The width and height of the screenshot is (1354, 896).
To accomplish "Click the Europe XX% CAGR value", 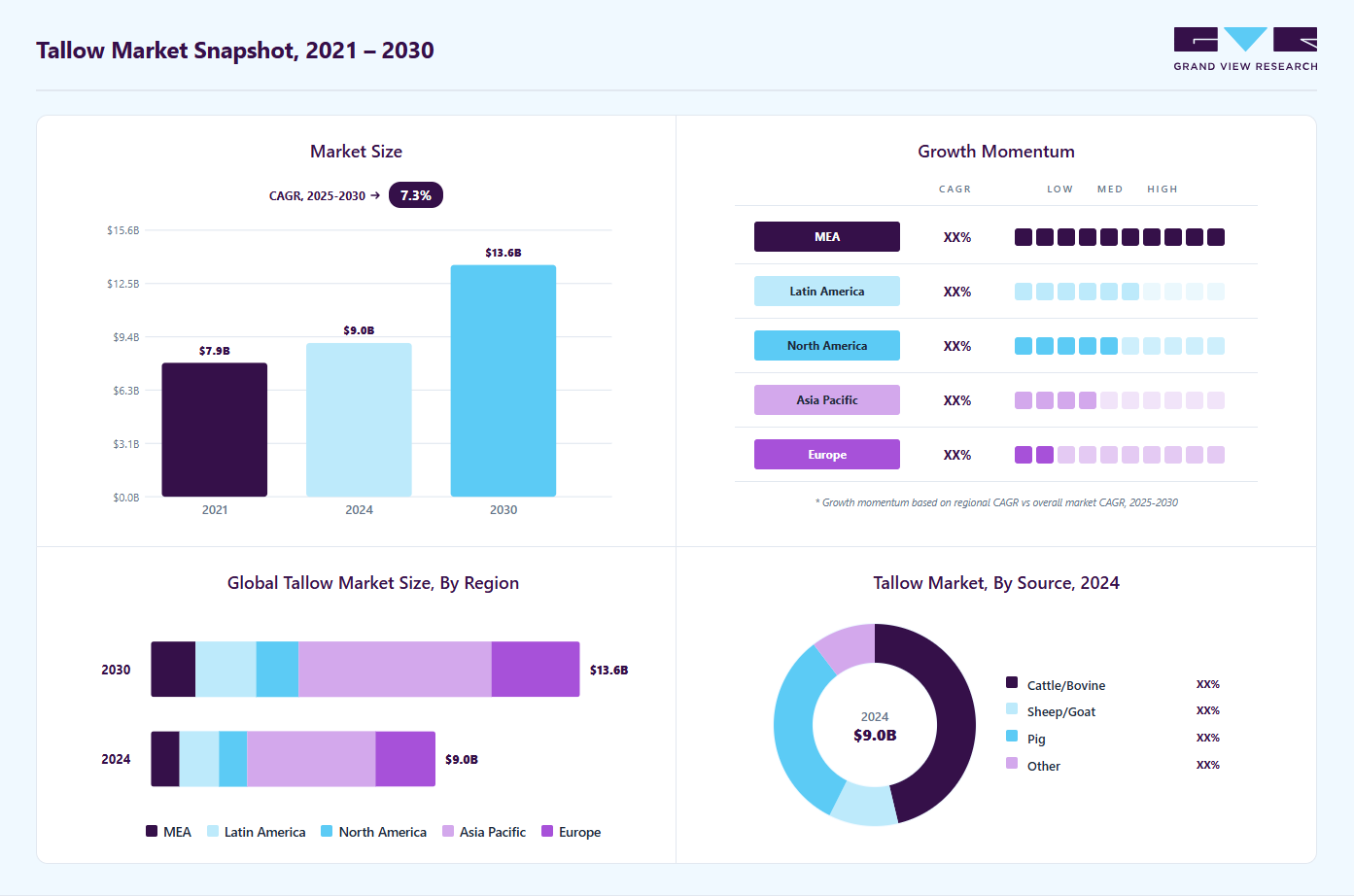I will (957, 455).
